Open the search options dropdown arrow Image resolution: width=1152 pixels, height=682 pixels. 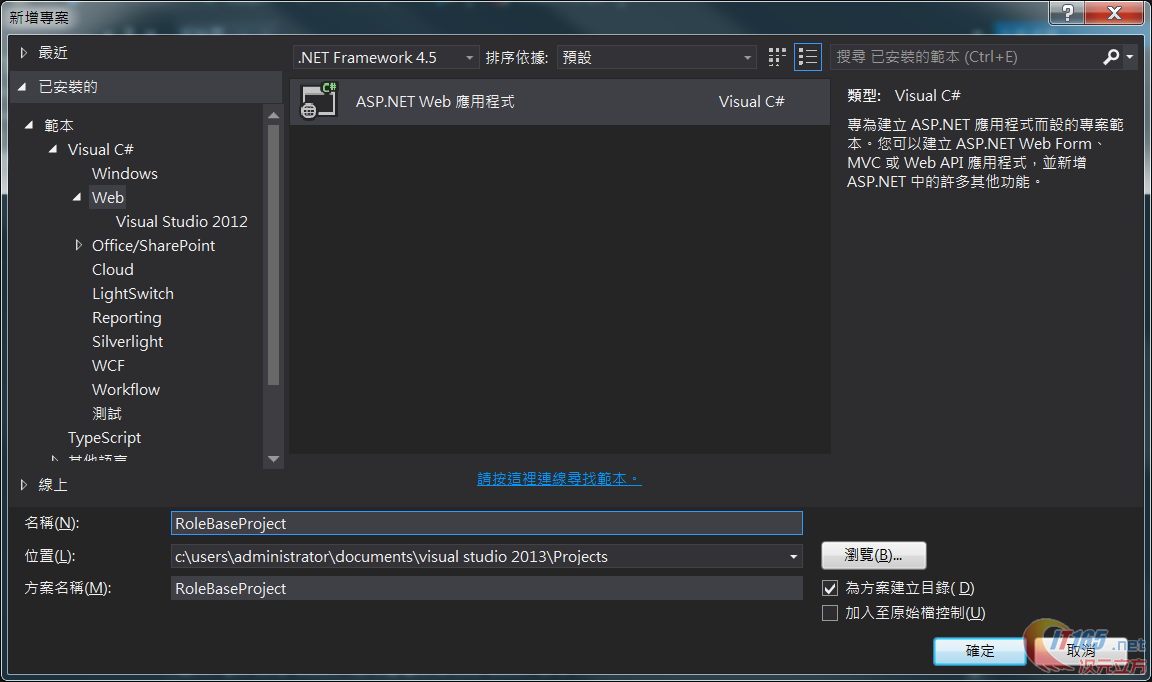(1130, 57)
